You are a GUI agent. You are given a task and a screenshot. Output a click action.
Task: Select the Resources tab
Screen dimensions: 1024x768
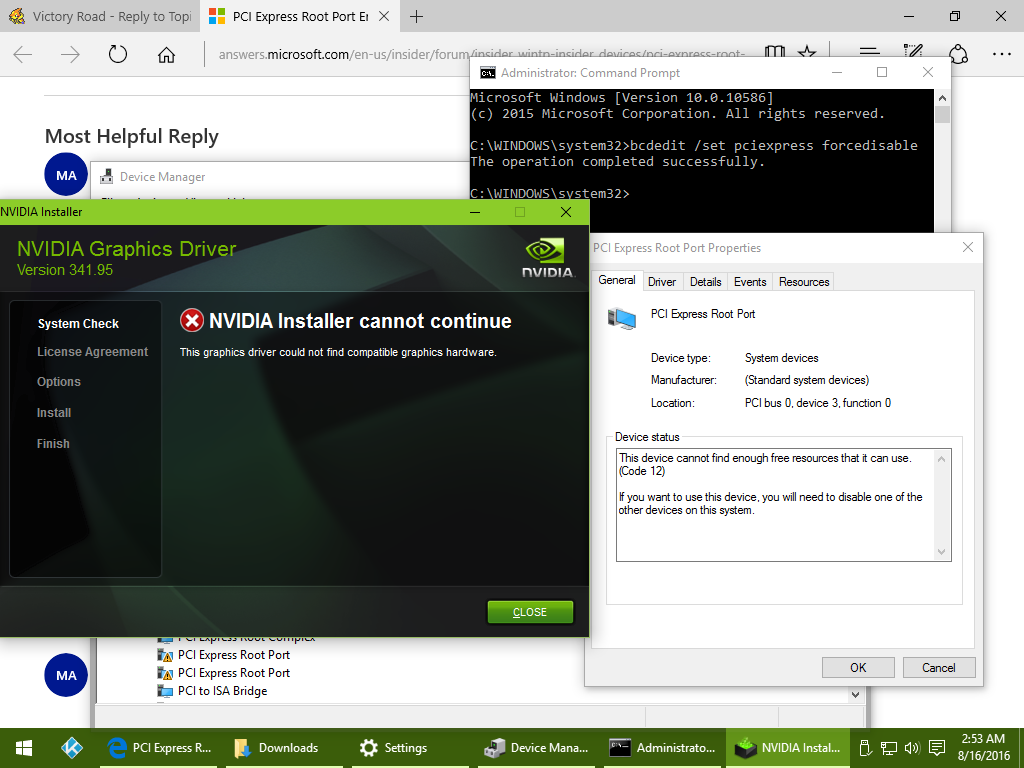tap(804, 282)
